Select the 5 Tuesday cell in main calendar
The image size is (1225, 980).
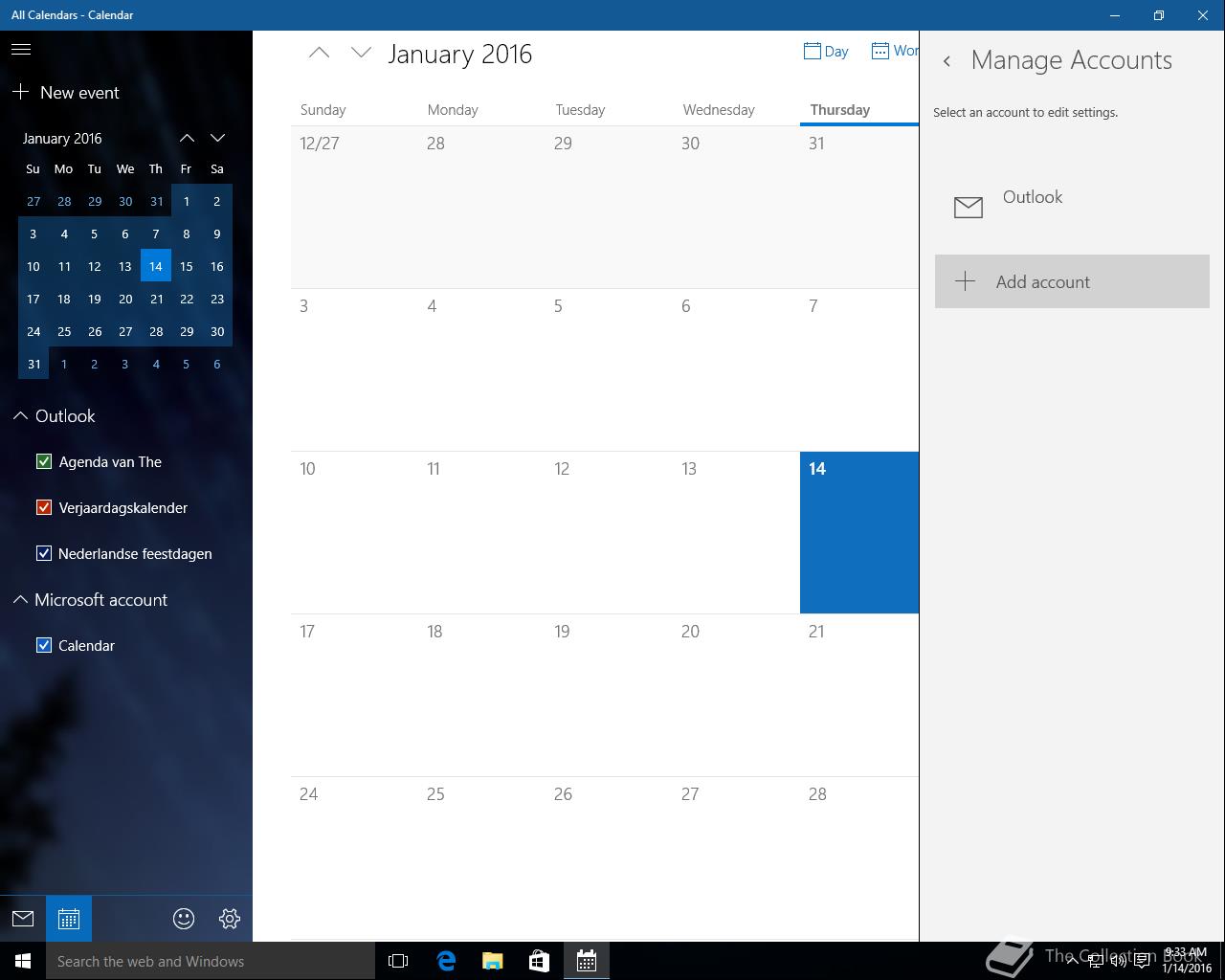[609, 369]
